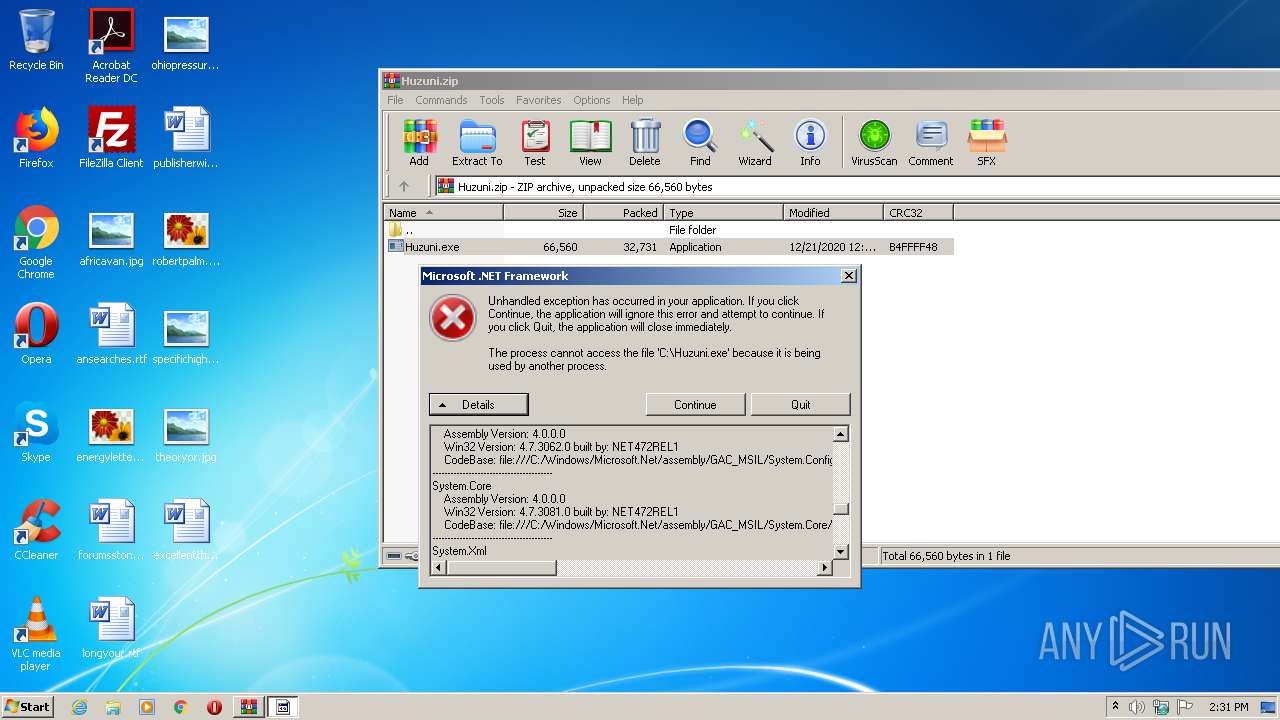Select the parent folder '..' row
The width and height of the screenshot is (1280, 720).
tap(670, 229)
